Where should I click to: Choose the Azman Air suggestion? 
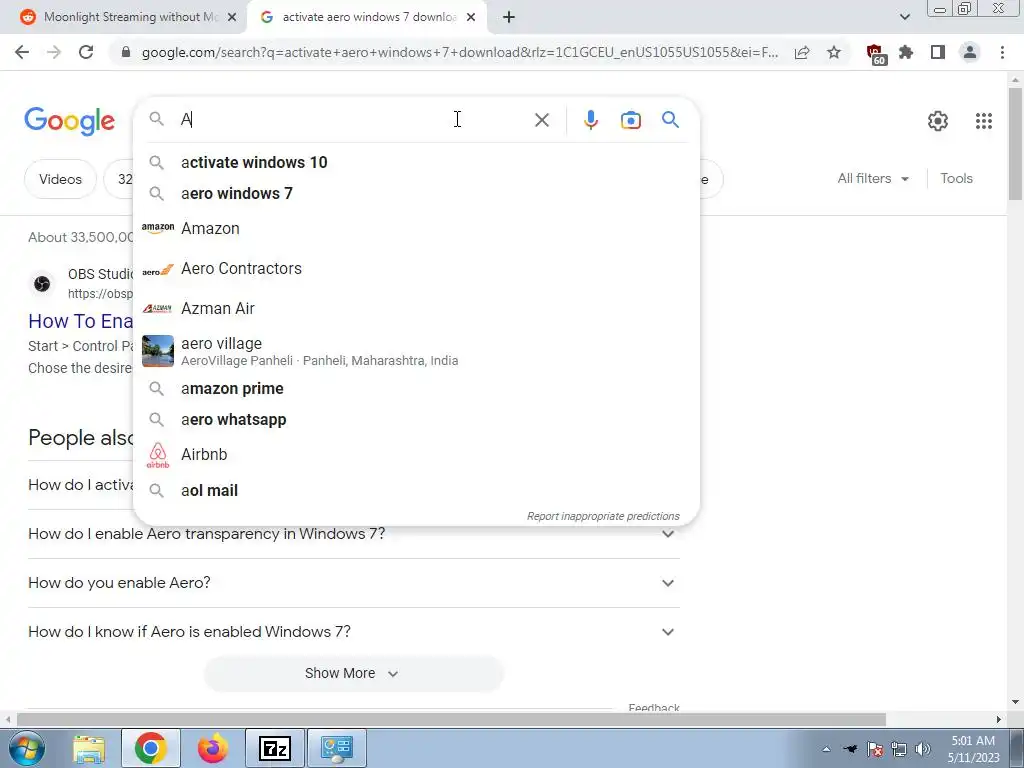[416, 308]
